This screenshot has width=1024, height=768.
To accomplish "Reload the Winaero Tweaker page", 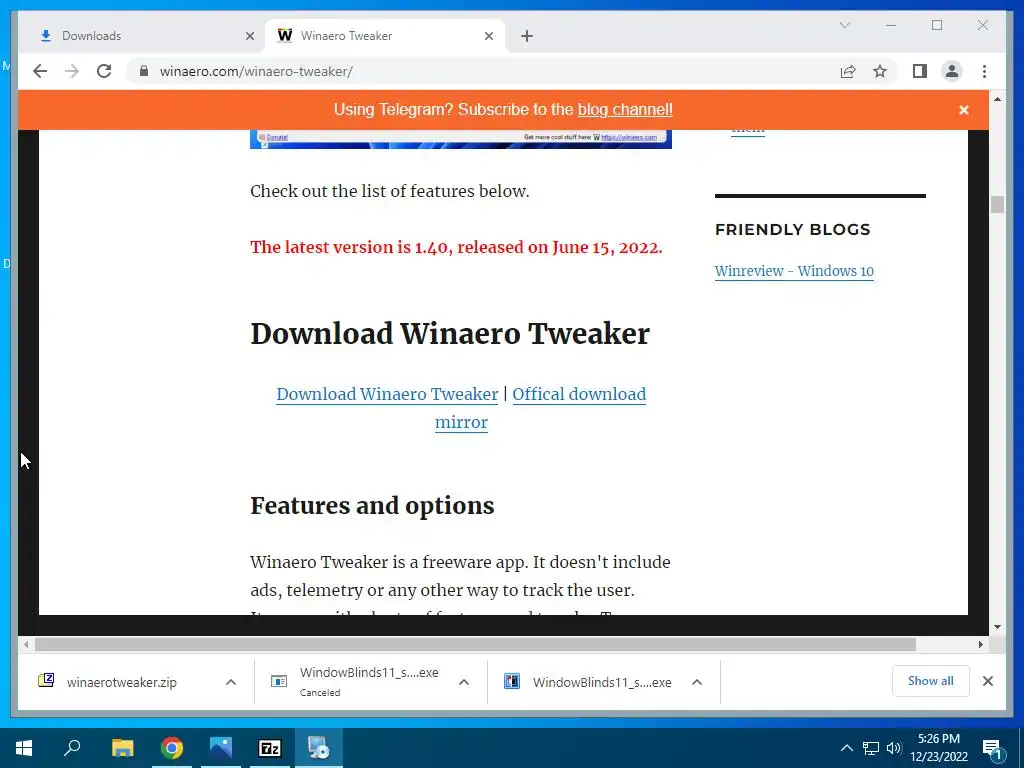I will [x=104, y=71].
